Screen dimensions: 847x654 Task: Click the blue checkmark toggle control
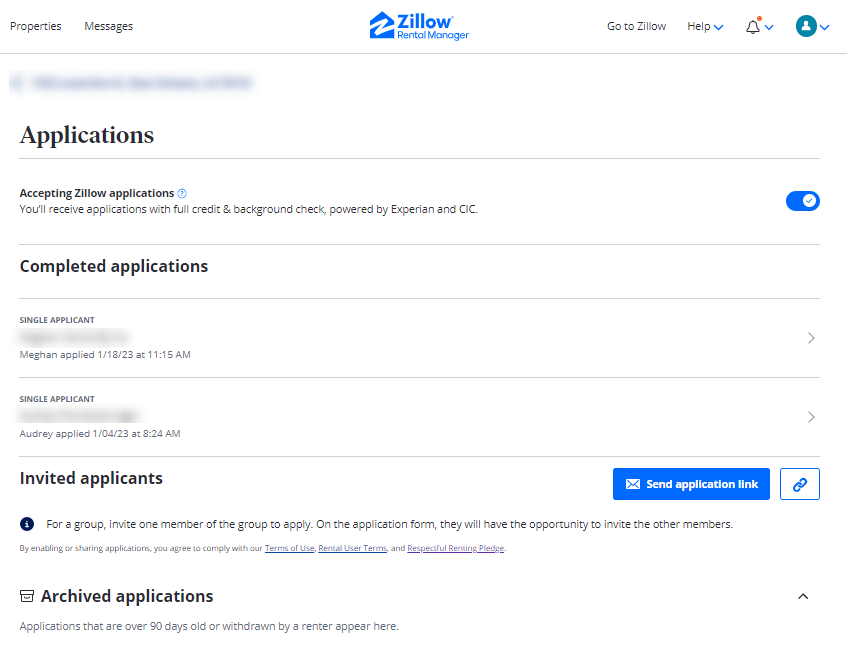pos(803,200)
